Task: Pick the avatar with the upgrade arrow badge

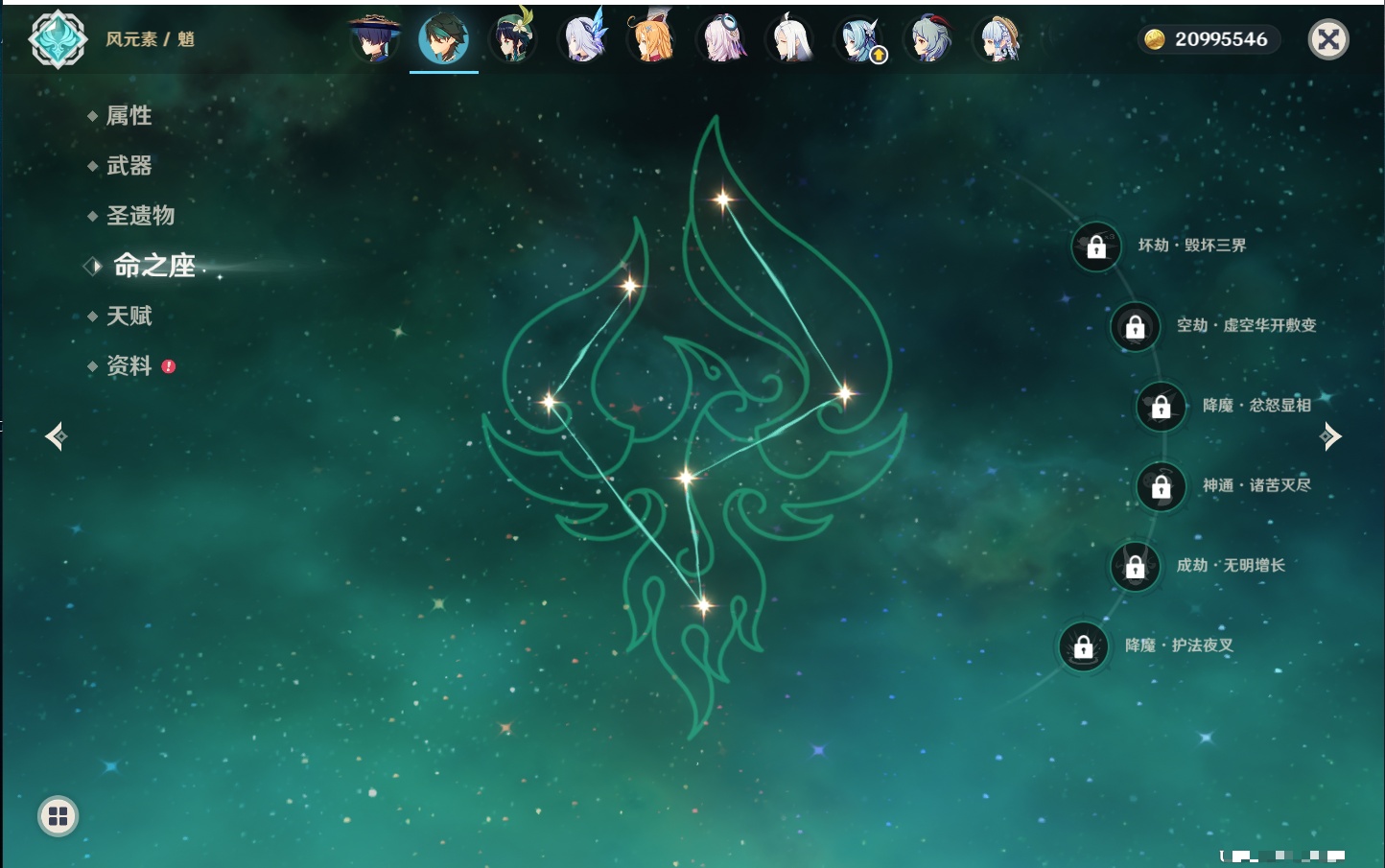Action: 860,40
